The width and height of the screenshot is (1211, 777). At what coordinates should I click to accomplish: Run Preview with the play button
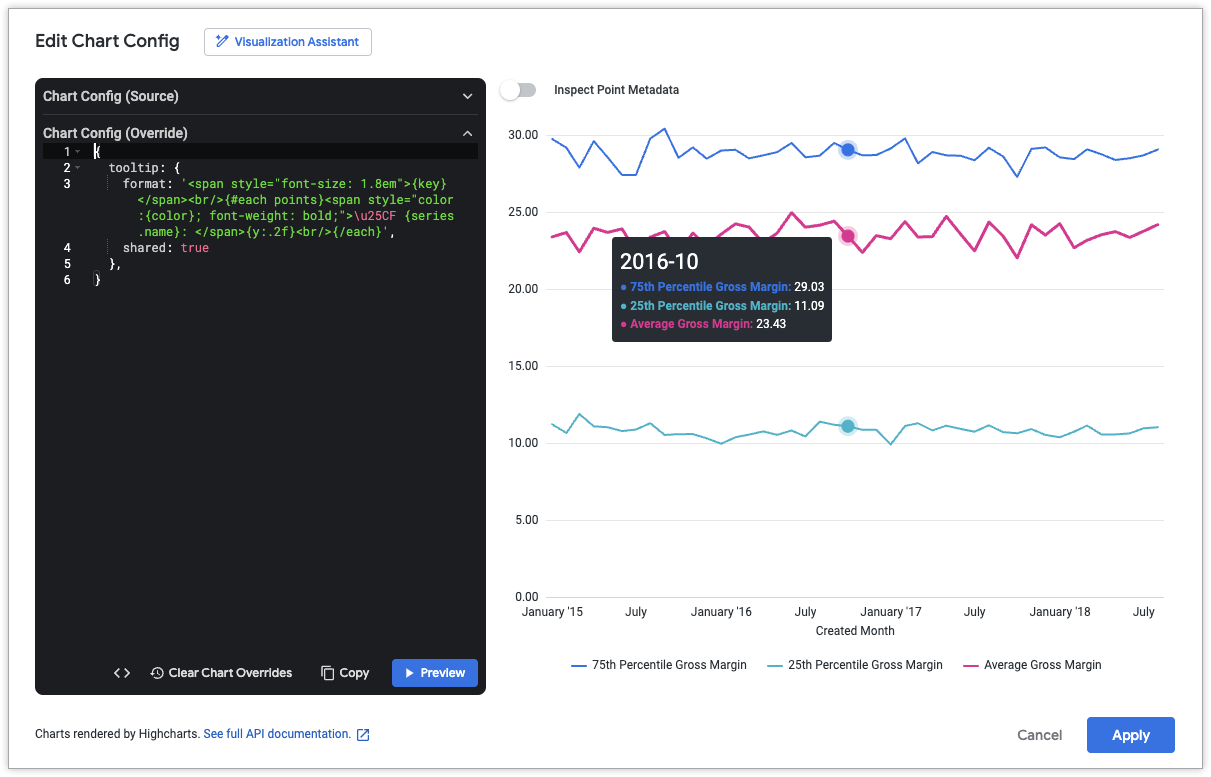pyautogui.click(x=434, y=673)
